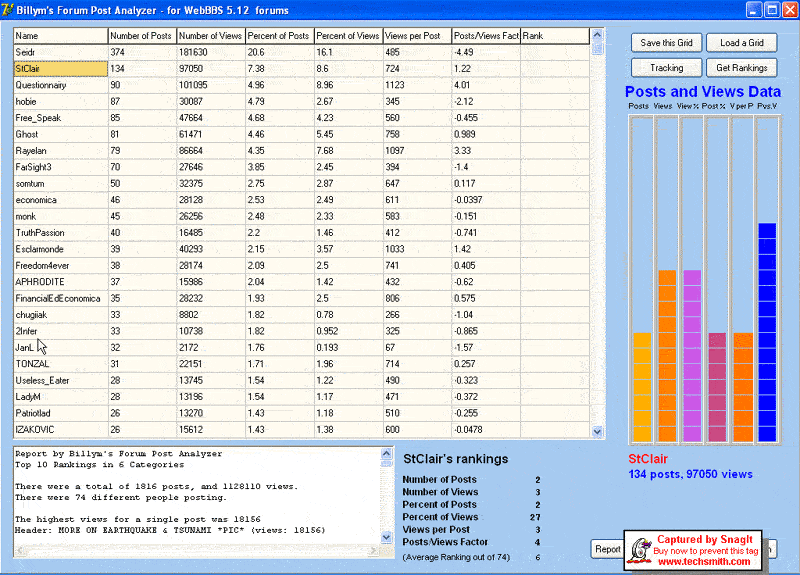Click the Percent of Posts column header

pos(280,36)
